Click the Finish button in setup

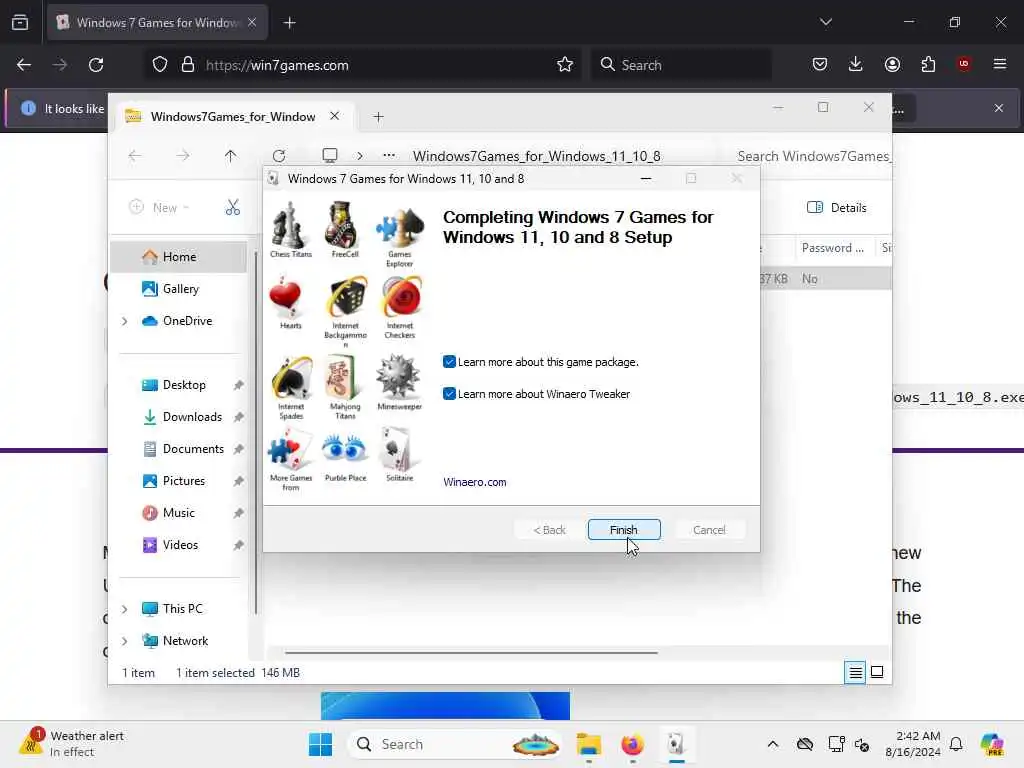[624, 530]
